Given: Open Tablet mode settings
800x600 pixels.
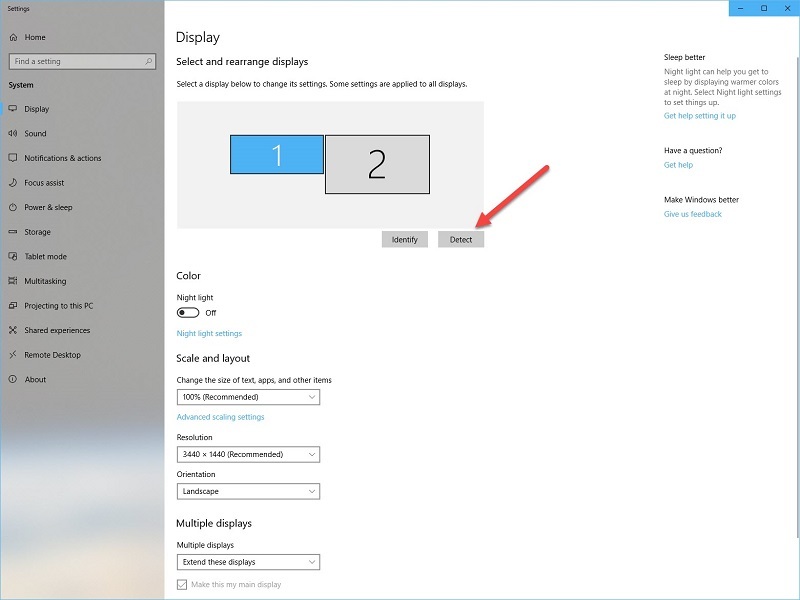Looking at the screenshot, I should (x=45, y=256).
